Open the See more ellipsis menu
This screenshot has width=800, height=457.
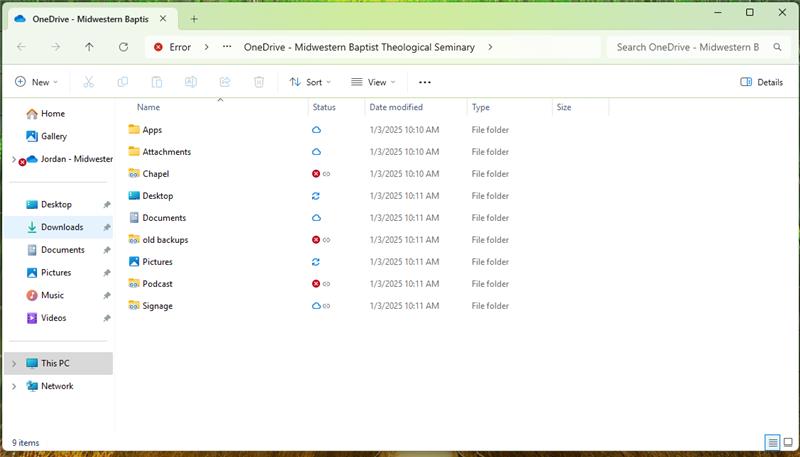[x=425, y=82]
